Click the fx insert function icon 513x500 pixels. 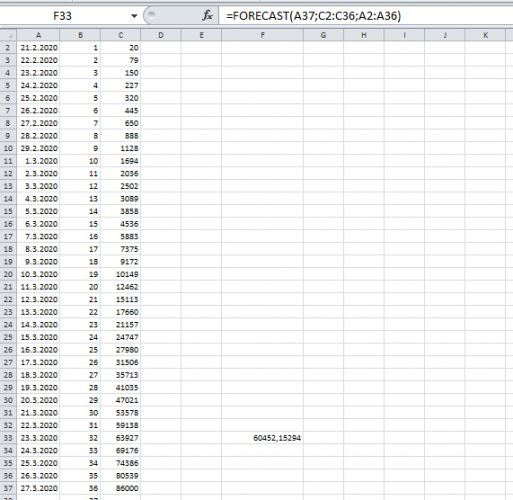tap(207, 15)
